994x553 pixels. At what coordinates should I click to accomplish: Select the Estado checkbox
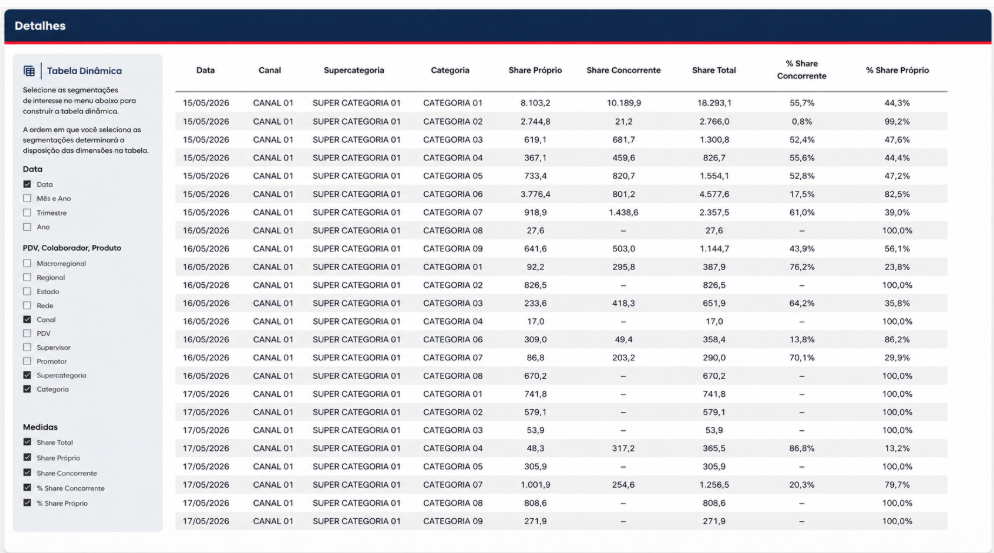point(27,292)
